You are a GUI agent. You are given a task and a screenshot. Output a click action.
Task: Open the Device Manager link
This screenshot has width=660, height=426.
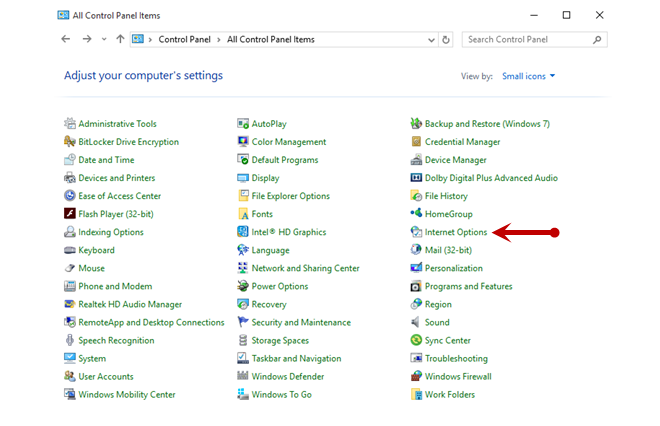pyautogui.click(x=456, y=160)
